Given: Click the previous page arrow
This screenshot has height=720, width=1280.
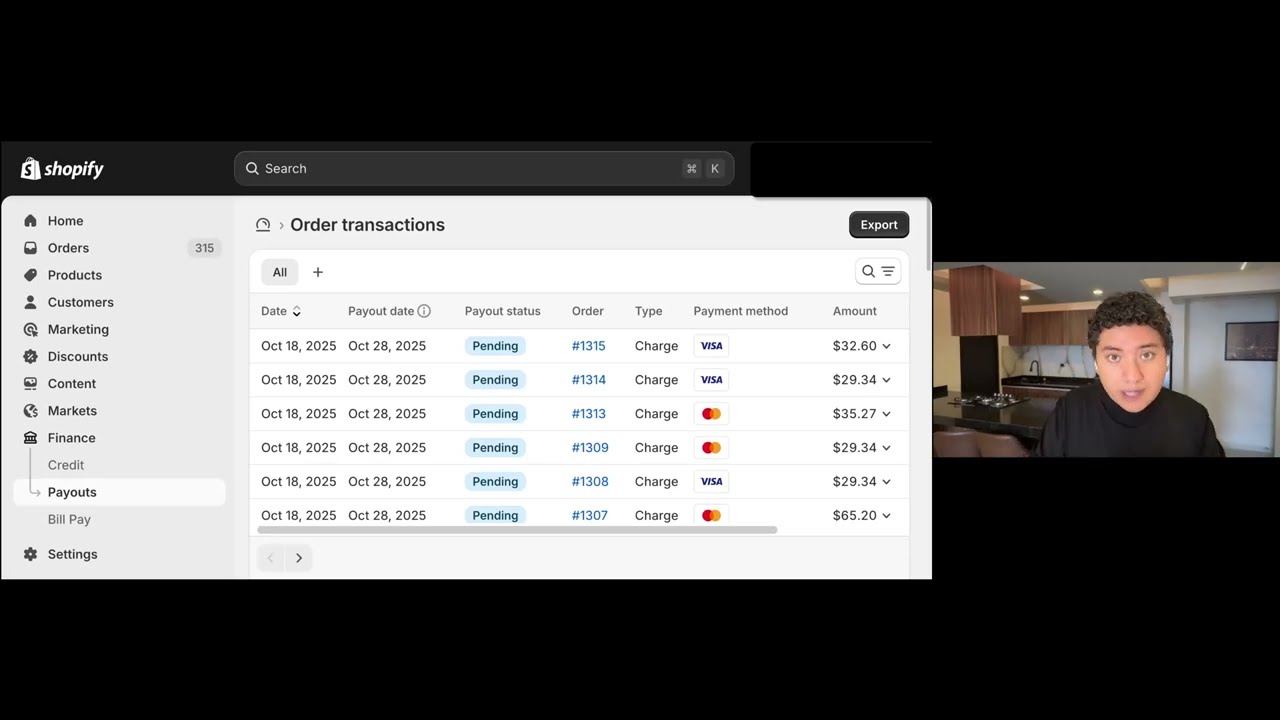Looking at the screenshot, I should point(270,558).
